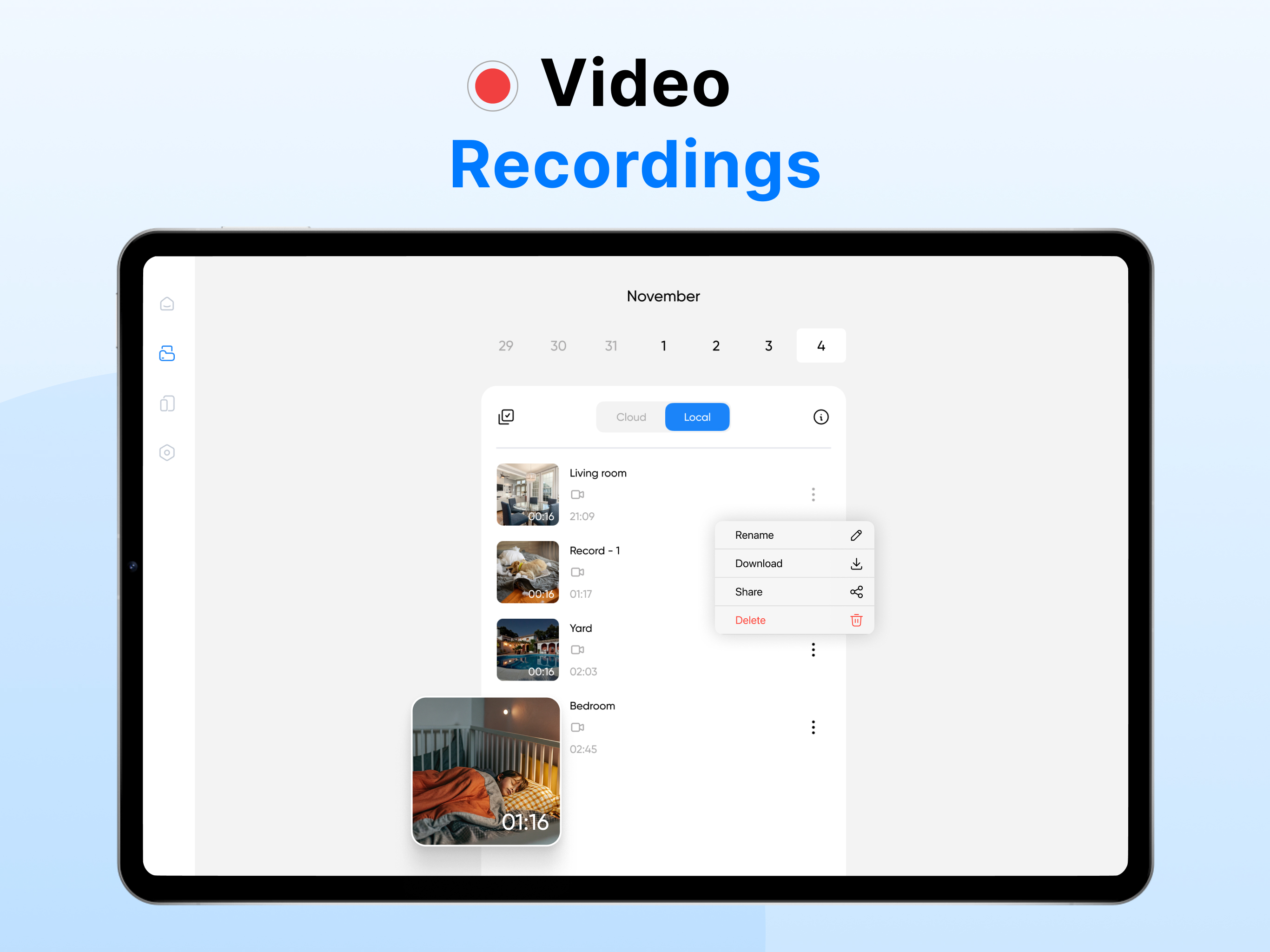1270x952 pixels.
Task: Choose Share from the context menu
Action: coord(794,592)
